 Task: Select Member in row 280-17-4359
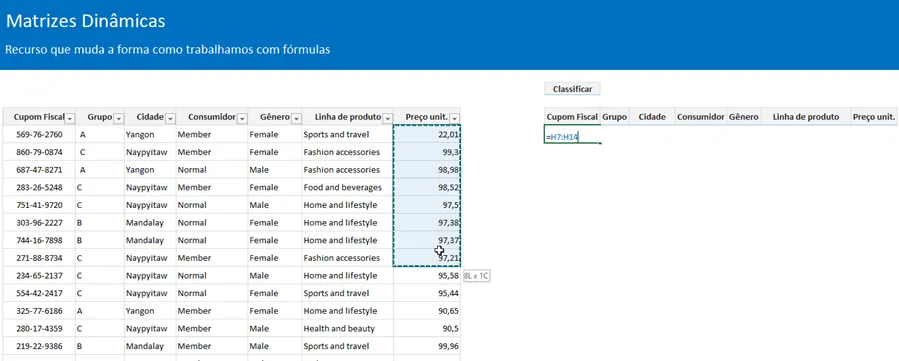point(212,328)
